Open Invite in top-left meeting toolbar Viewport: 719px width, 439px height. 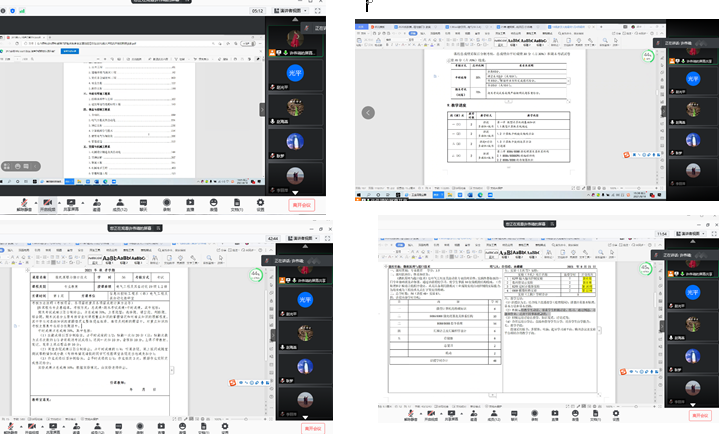[x=97, y=202]
